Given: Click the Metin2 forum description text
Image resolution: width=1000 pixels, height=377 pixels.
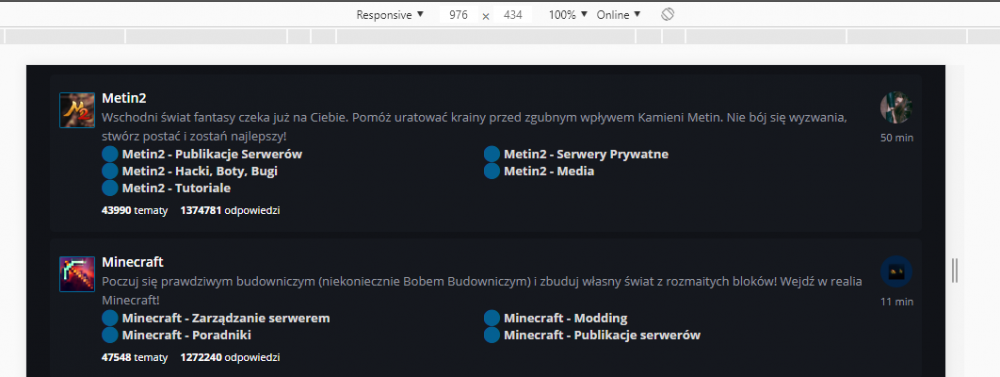Looking at the screenshot, I should (474, 127).
